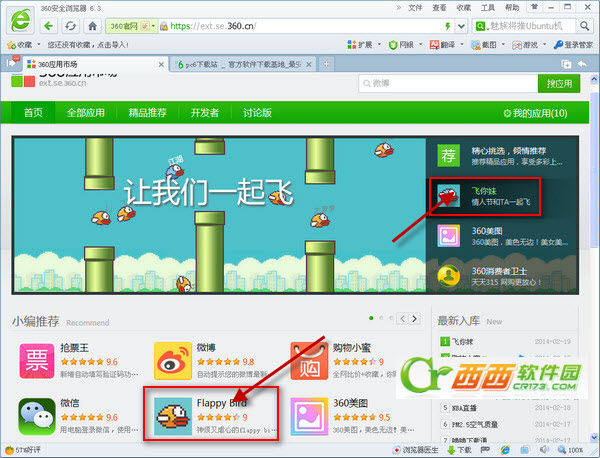Image resolution: width=600 pixels, height=458 pixels.
Task: Toggle the sound speaker icon in status bar
Action: pos(543,450)
